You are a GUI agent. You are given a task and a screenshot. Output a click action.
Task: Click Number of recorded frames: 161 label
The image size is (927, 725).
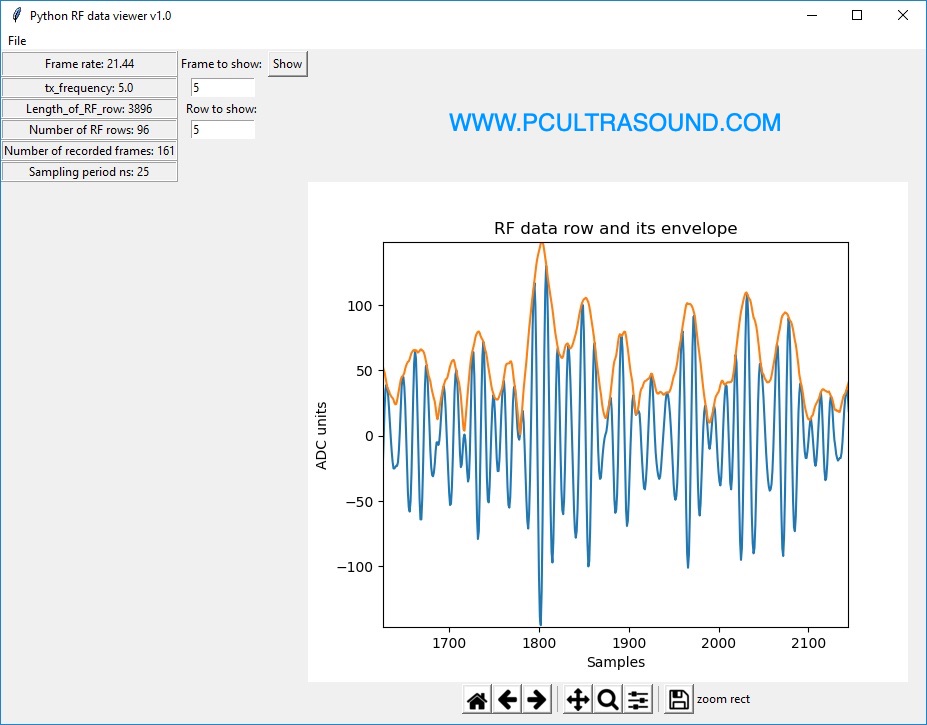coord(89,151)
